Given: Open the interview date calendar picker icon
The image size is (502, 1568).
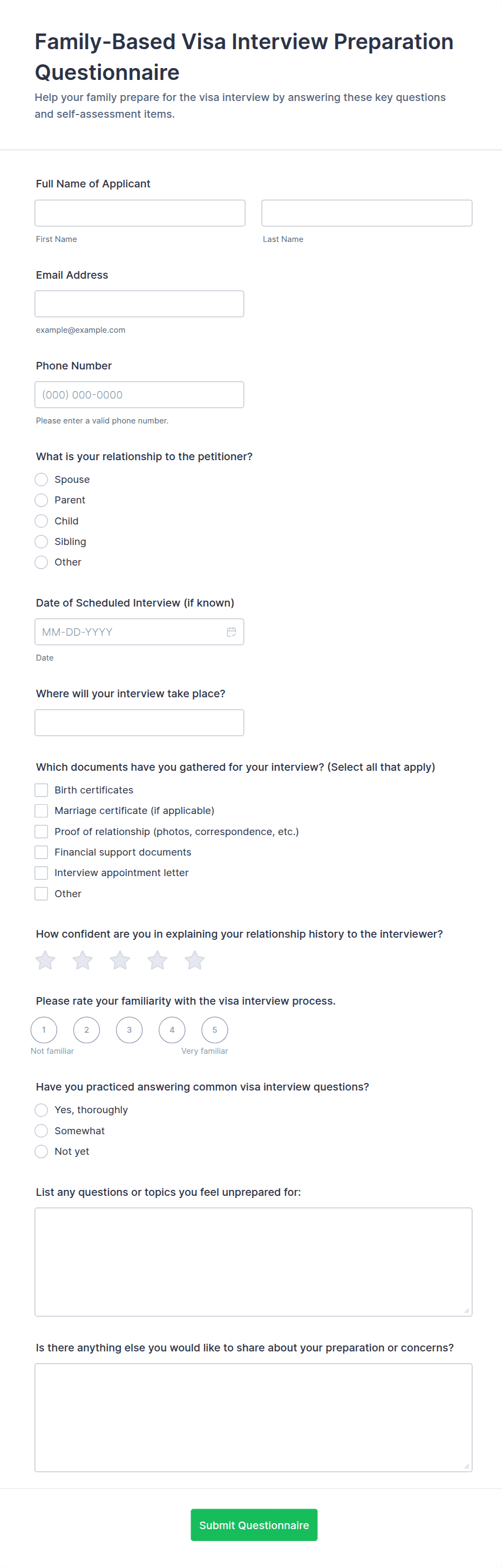Looking at the screenshot, I should click(x=231, y=632).
